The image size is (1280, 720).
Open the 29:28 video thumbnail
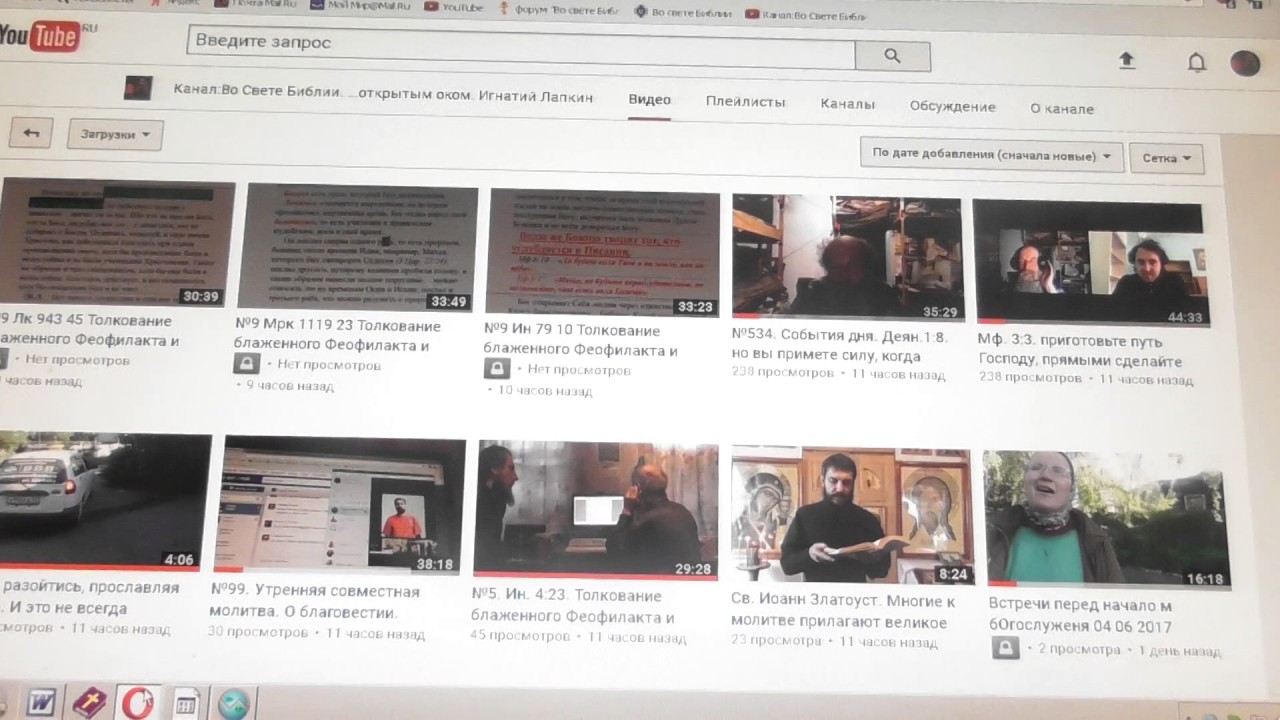click(x=596, y=510)
